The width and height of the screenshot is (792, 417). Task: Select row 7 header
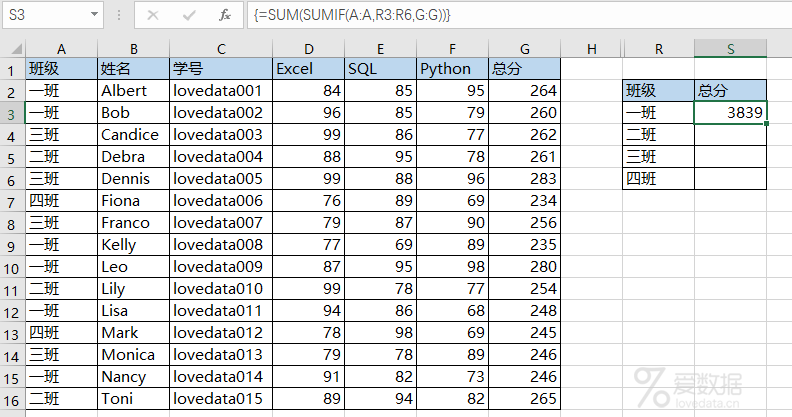12,201
